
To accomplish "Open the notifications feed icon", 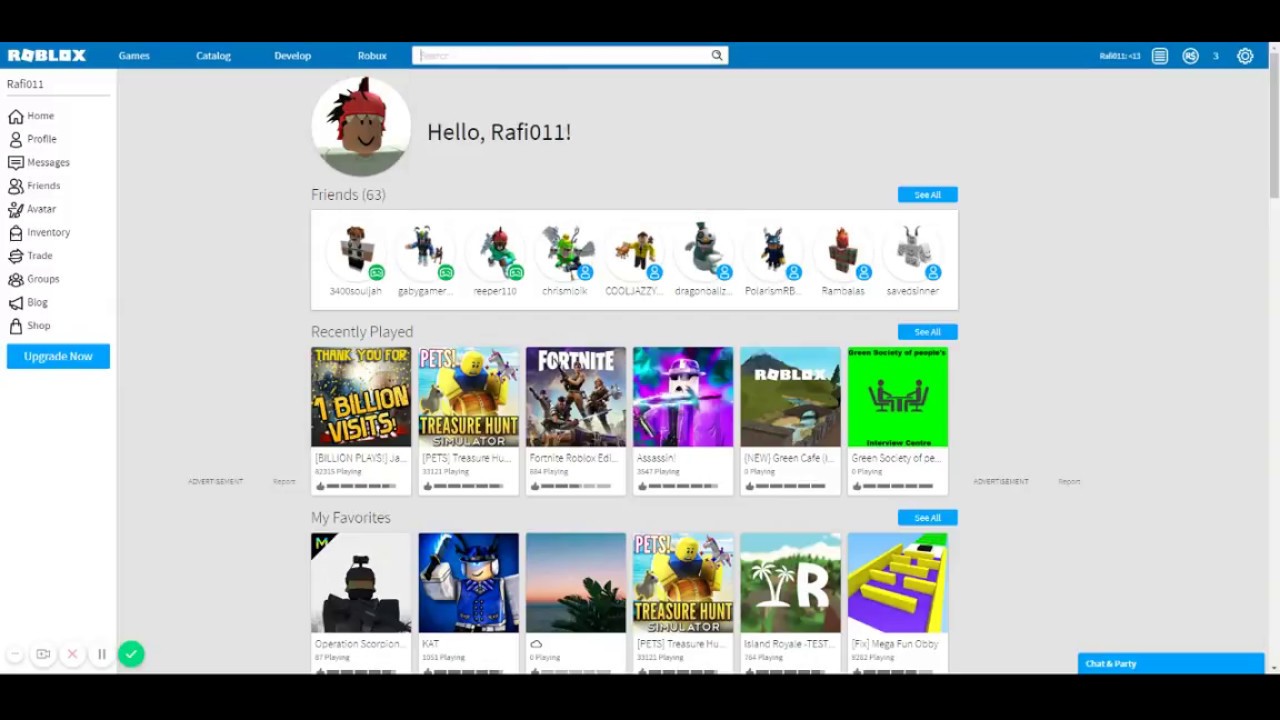I will tap(1160, 56).
